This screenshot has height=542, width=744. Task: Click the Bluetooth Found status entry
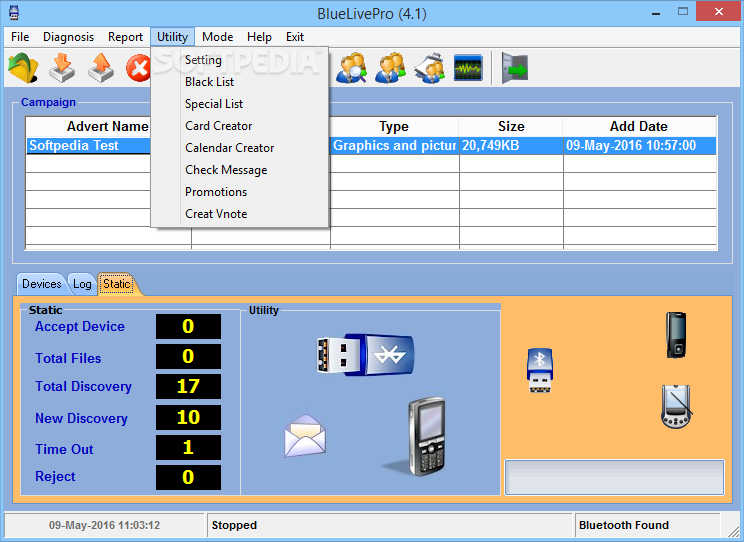click(x=648, y=525)
